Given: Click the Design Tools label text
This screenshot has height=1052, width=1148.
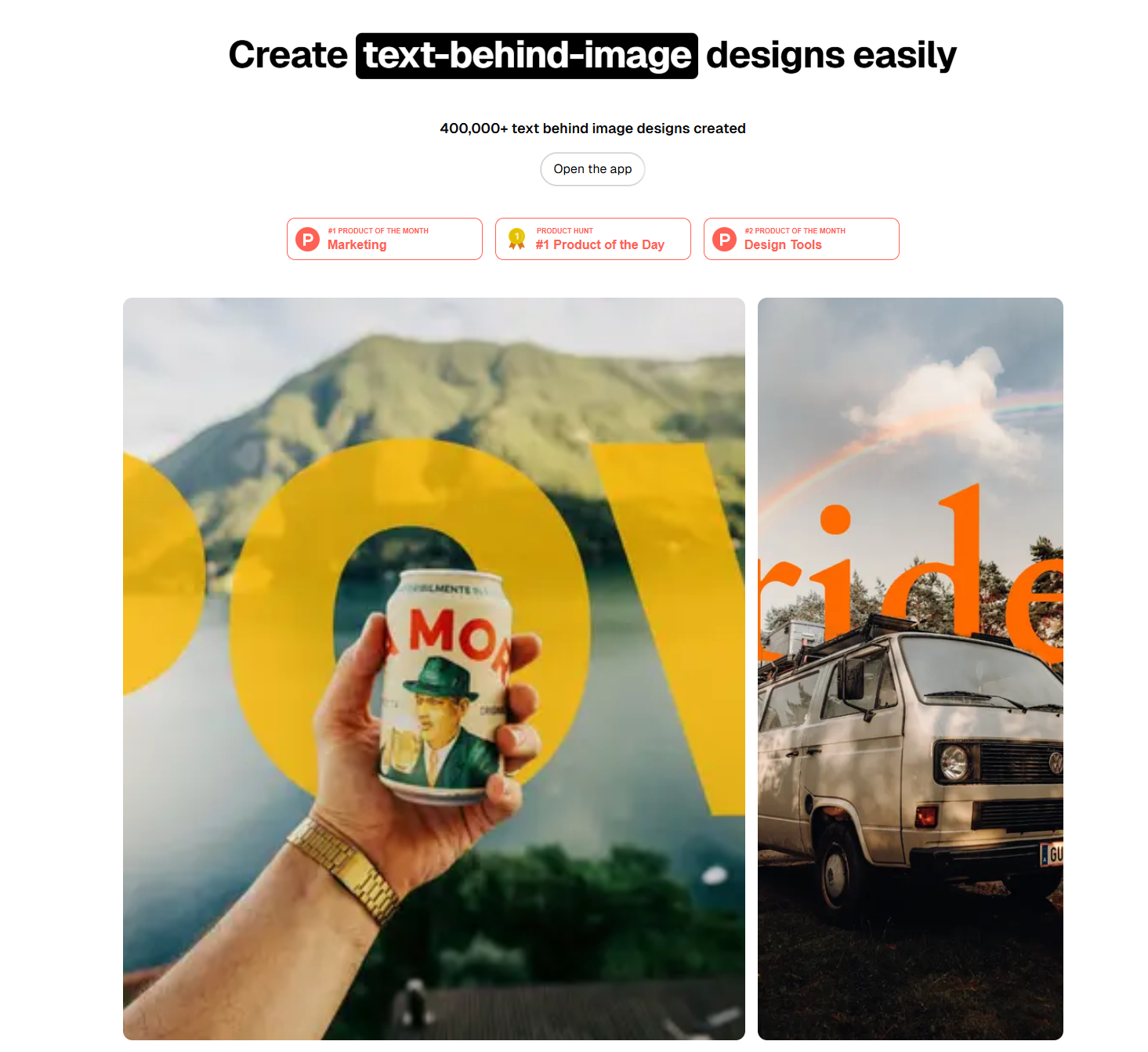Looking at the screenshot, I should coord(783,245).
